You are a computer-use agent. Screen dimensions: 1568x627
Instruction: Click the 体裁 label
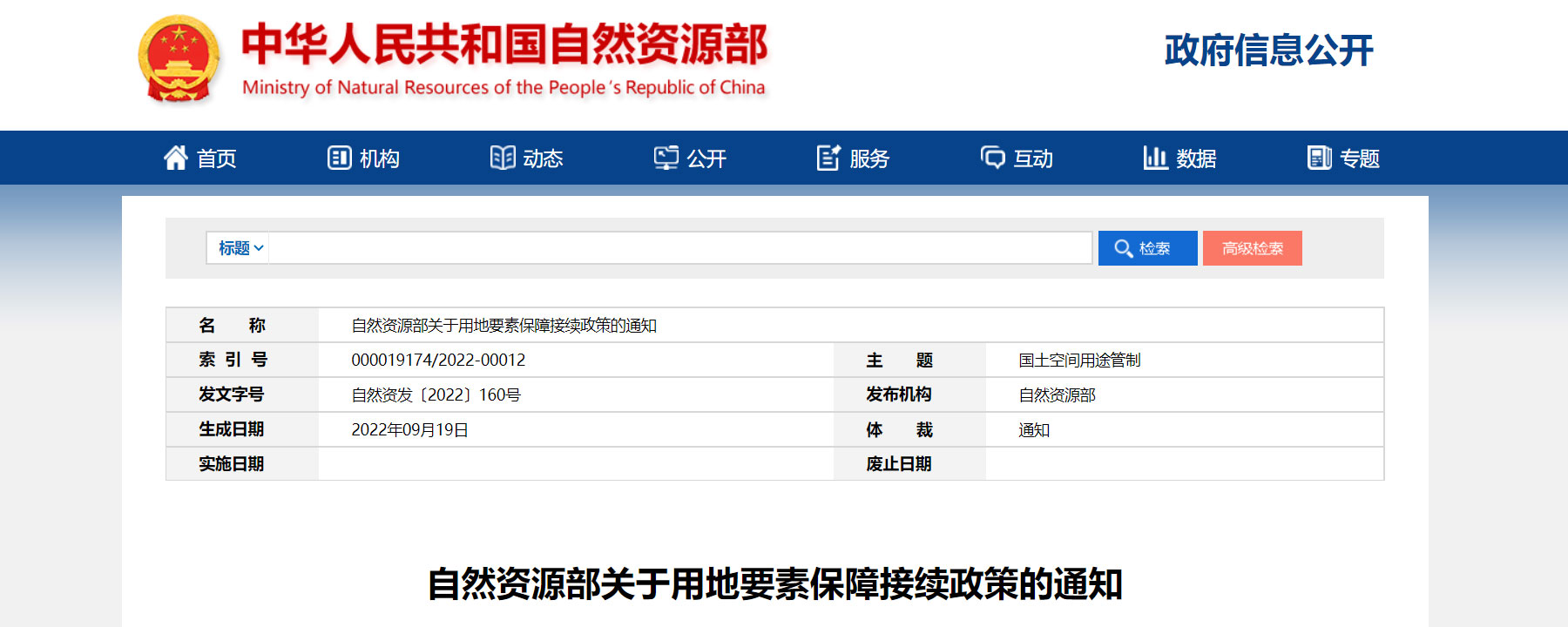899,429
